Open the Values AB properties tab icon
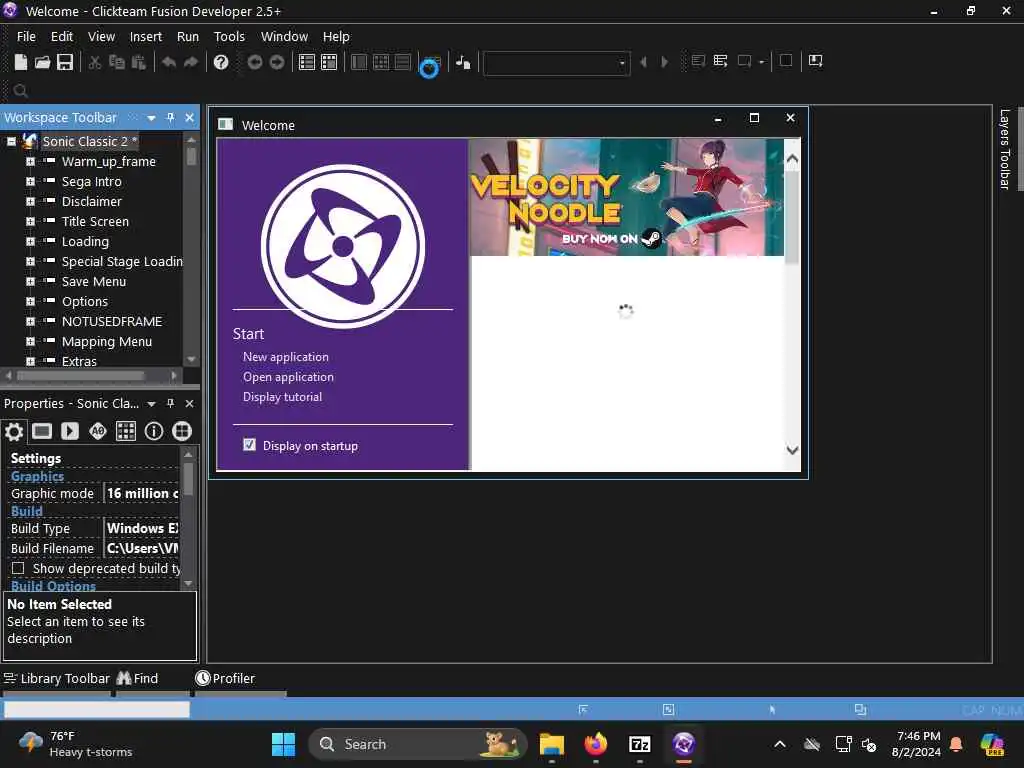 (x=98, y=431)
